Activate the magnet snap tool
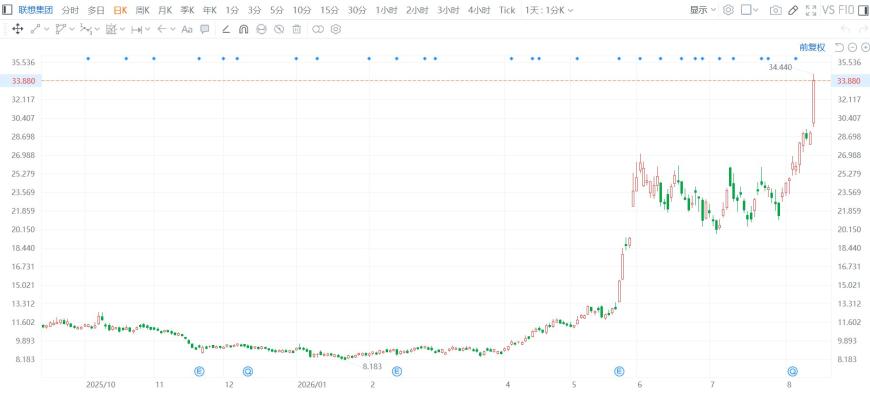Image resolution: width=870 pixels, height=394 pixels. coord(244,29)
